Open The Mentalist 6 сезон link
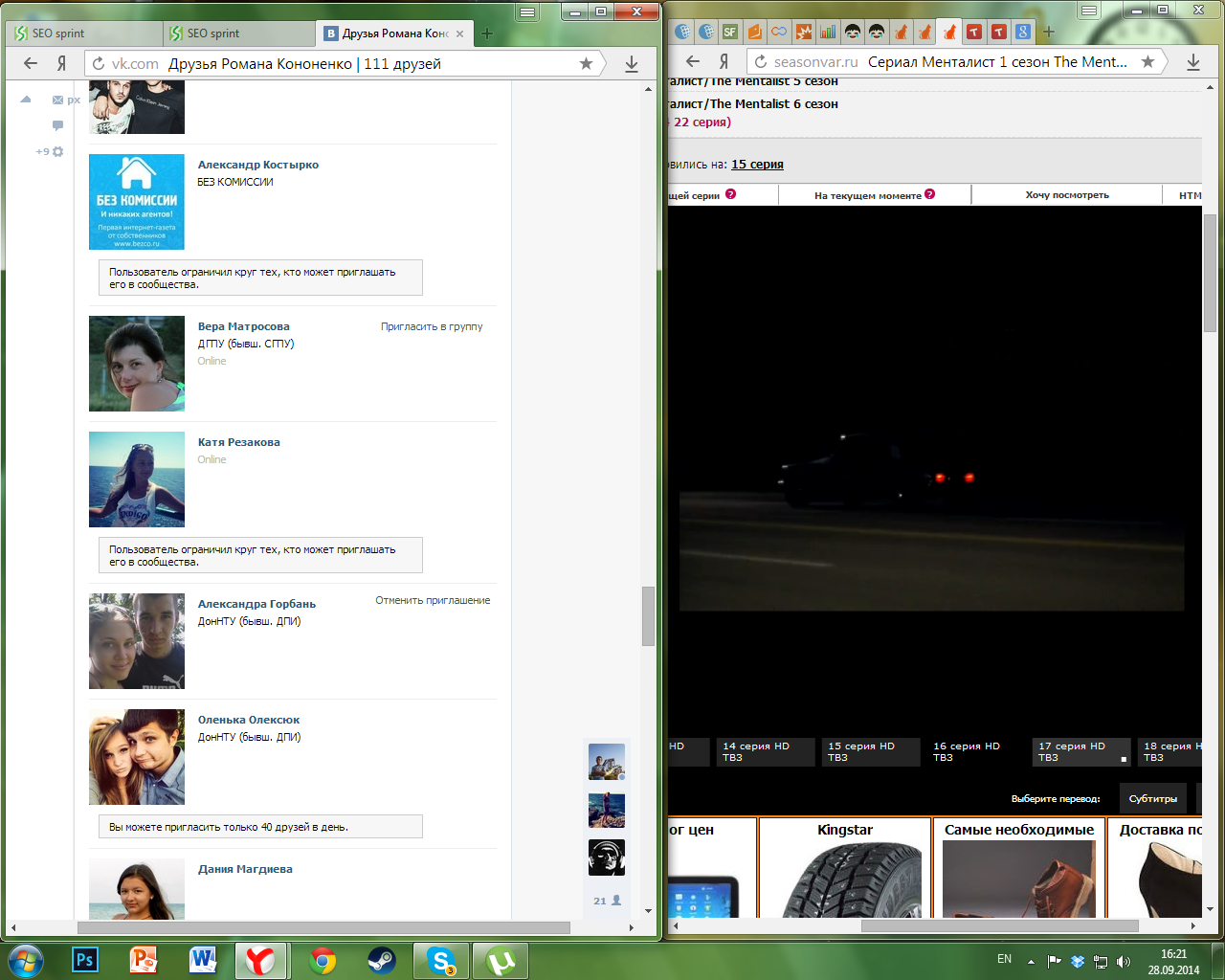This screenshot has height=980, width=1225. click(753, 103)
